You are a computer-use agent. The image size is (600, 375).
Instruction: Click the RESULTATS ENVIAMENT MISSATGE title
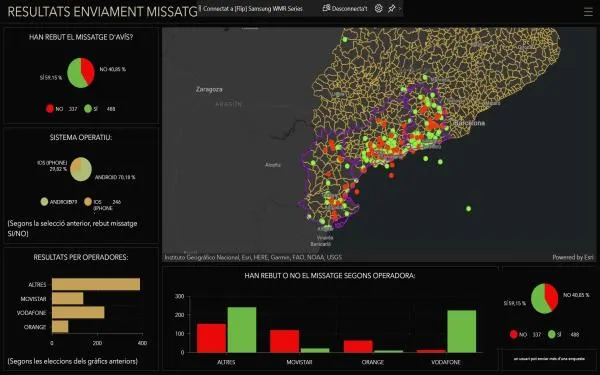coord(103,12)
